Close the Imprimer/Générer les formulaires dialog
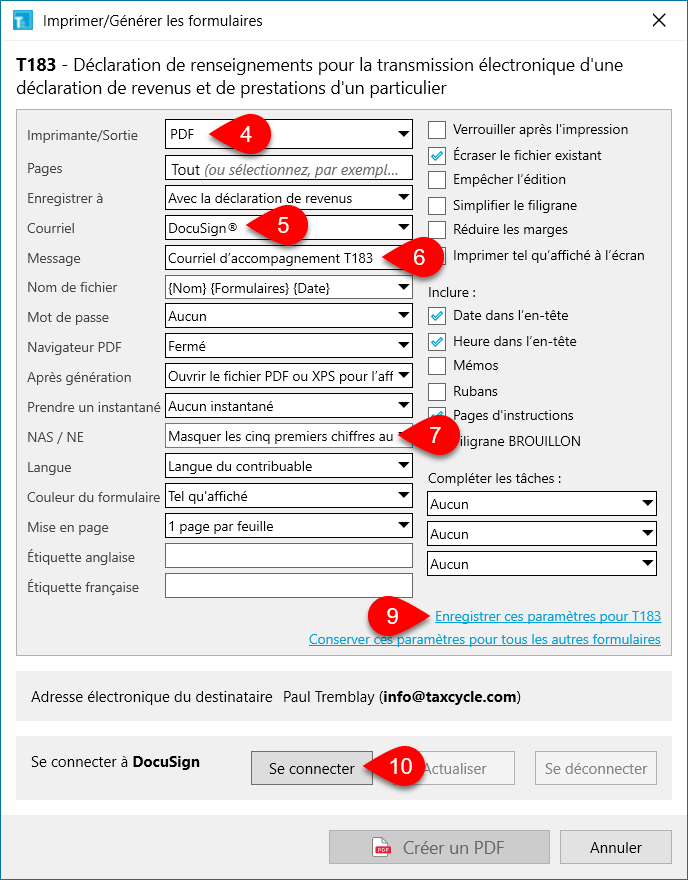 pos(659,21)
